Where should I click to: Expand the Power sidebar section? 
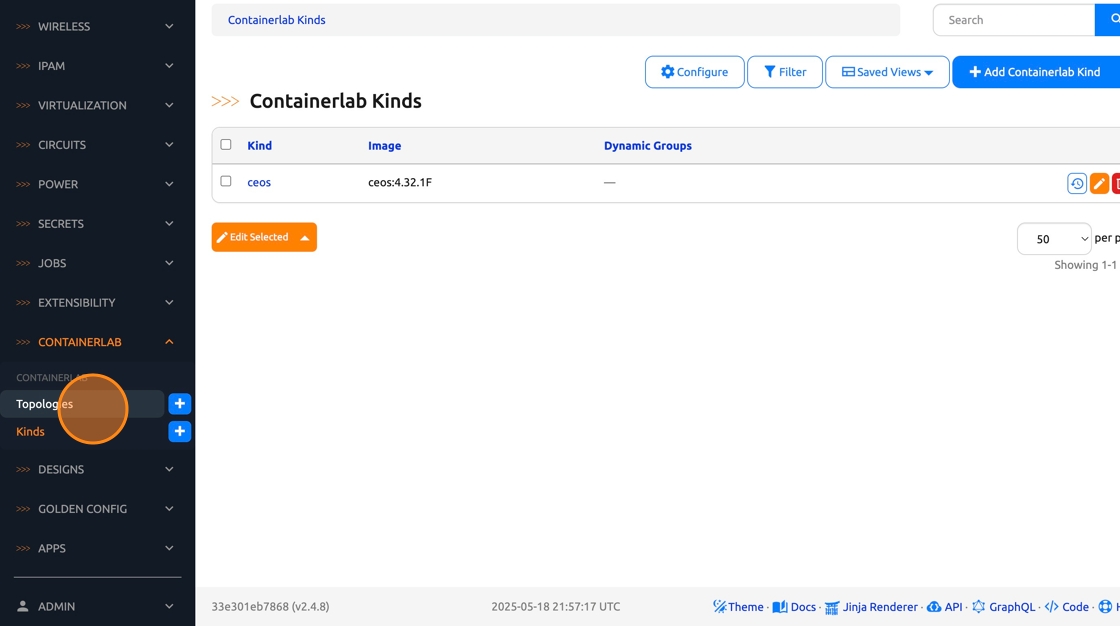pyautogui.click(x=97, y=184)
